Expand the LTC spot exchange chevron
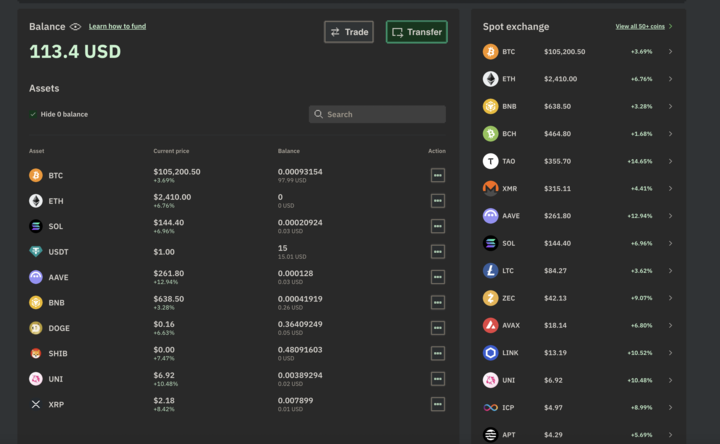The image size is (720, 444). (670, 270)
